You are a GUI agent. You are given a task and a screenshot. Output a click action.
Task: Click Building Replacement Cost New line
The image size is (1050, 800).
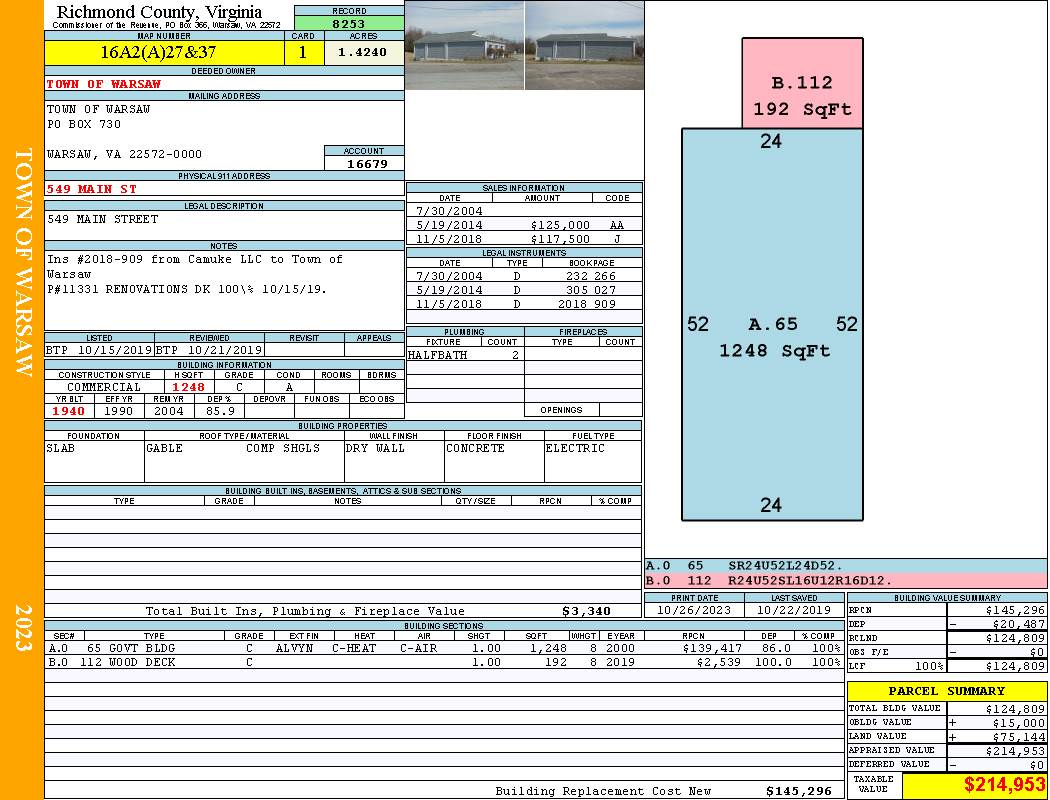(663, 791)
